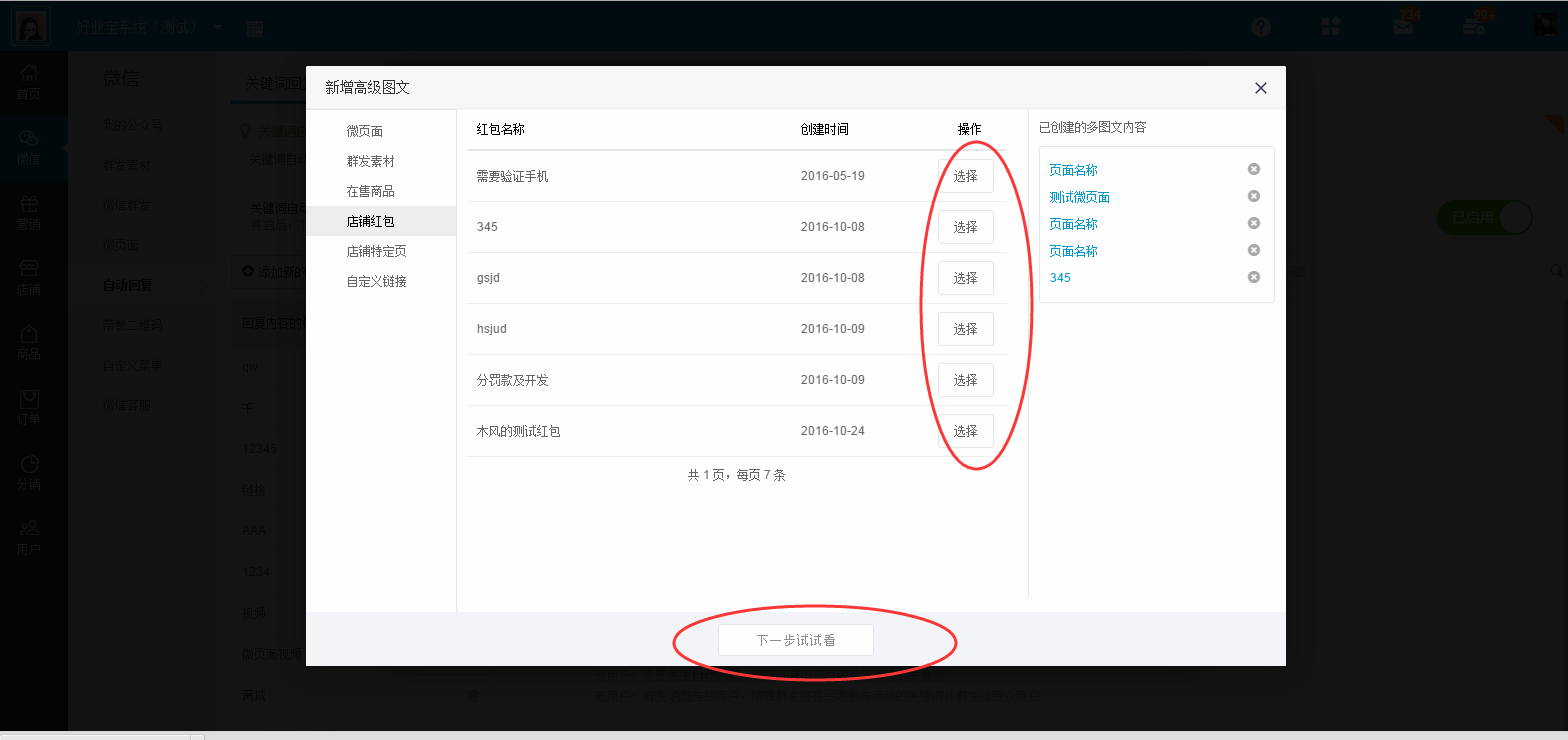Click the date 2016-05-19
This screenshot has height=740, width=1568.
(833, 176)
